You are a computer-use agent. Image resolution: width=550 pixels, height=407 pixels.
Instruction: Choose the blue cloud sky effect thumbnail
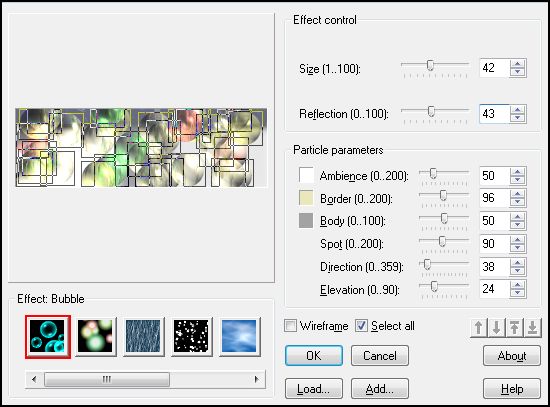(240, 336)
